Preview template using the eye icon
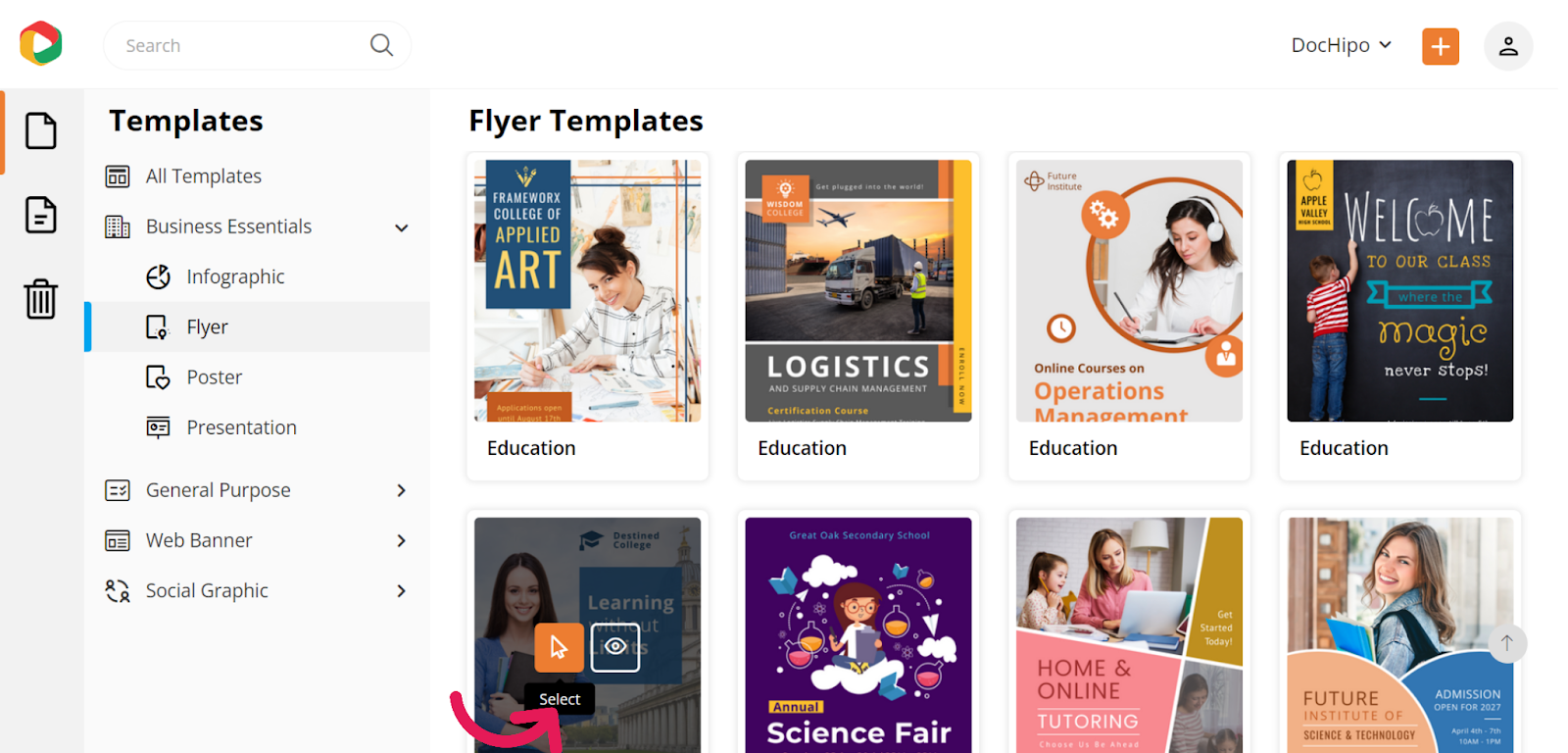1568x753 pixels. tap(615, 647)
